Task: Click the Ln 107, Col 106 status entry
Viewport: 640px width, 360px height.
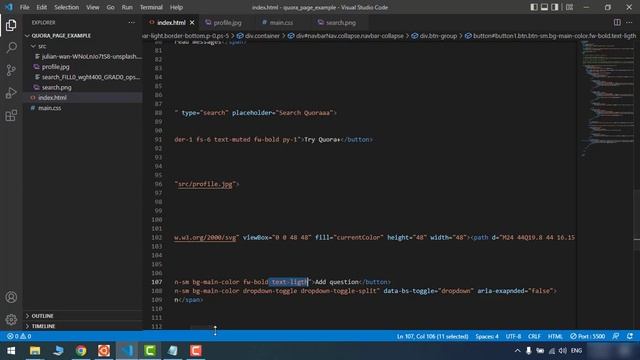Action: tap(432, 336)
